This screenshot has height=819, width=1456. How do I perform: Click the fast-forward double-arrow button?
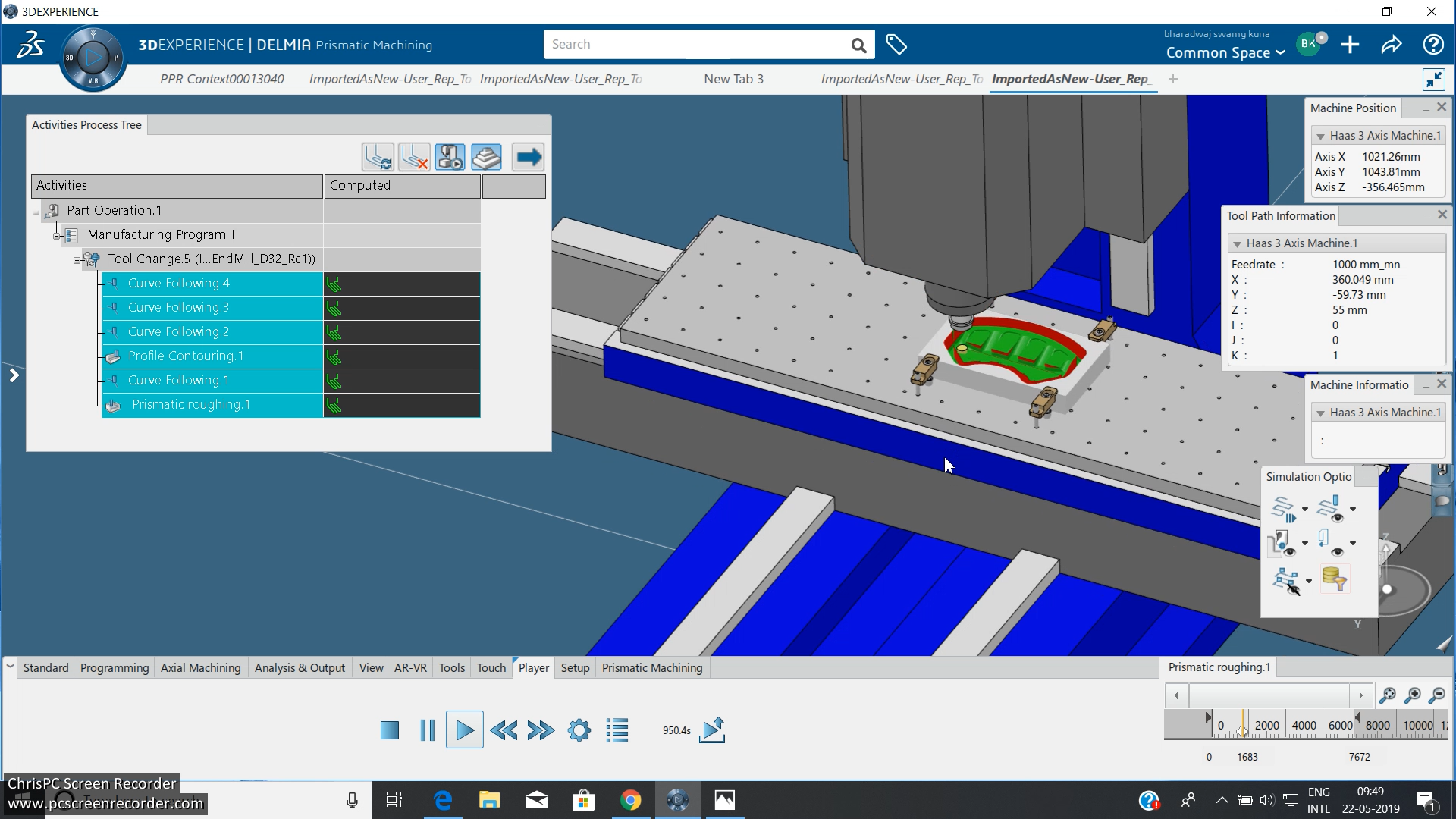[x=541, y=730]
